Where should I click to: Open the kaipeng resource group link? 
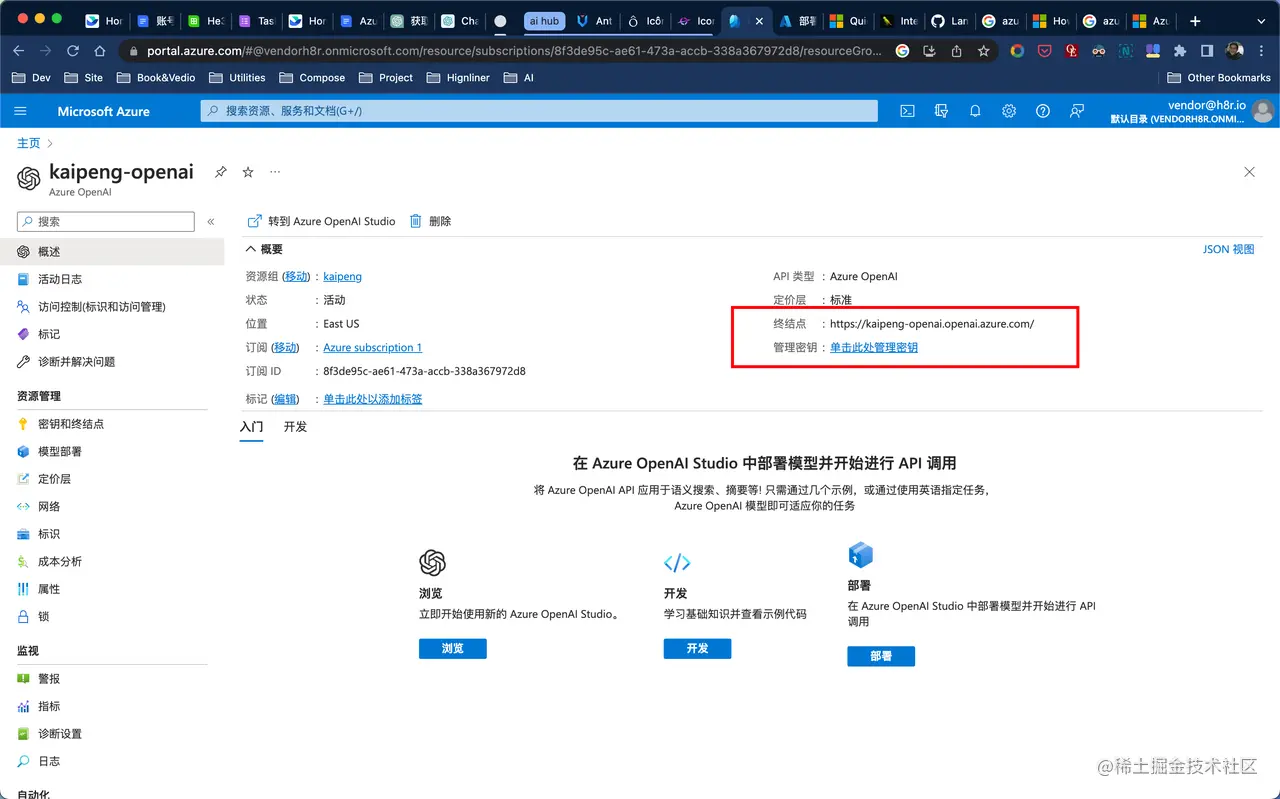342,276
